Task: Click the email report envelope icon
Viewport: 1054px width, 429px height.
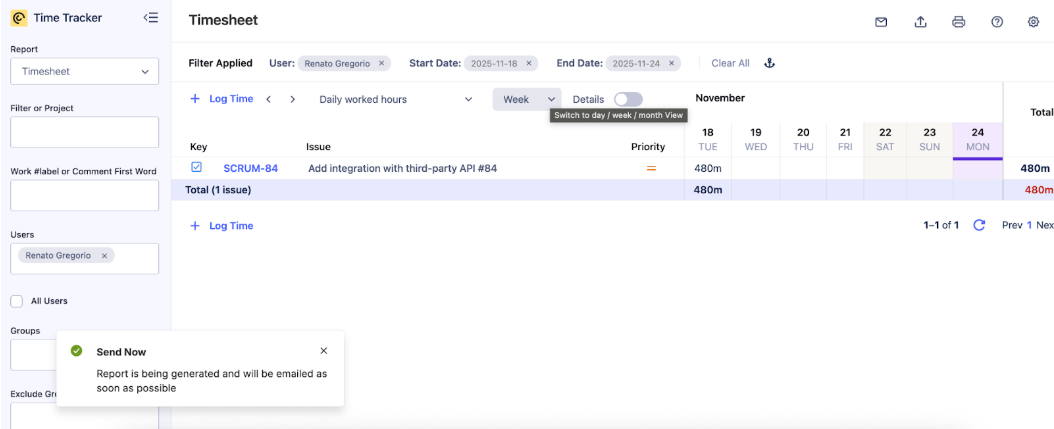Action: click(881, 22)
